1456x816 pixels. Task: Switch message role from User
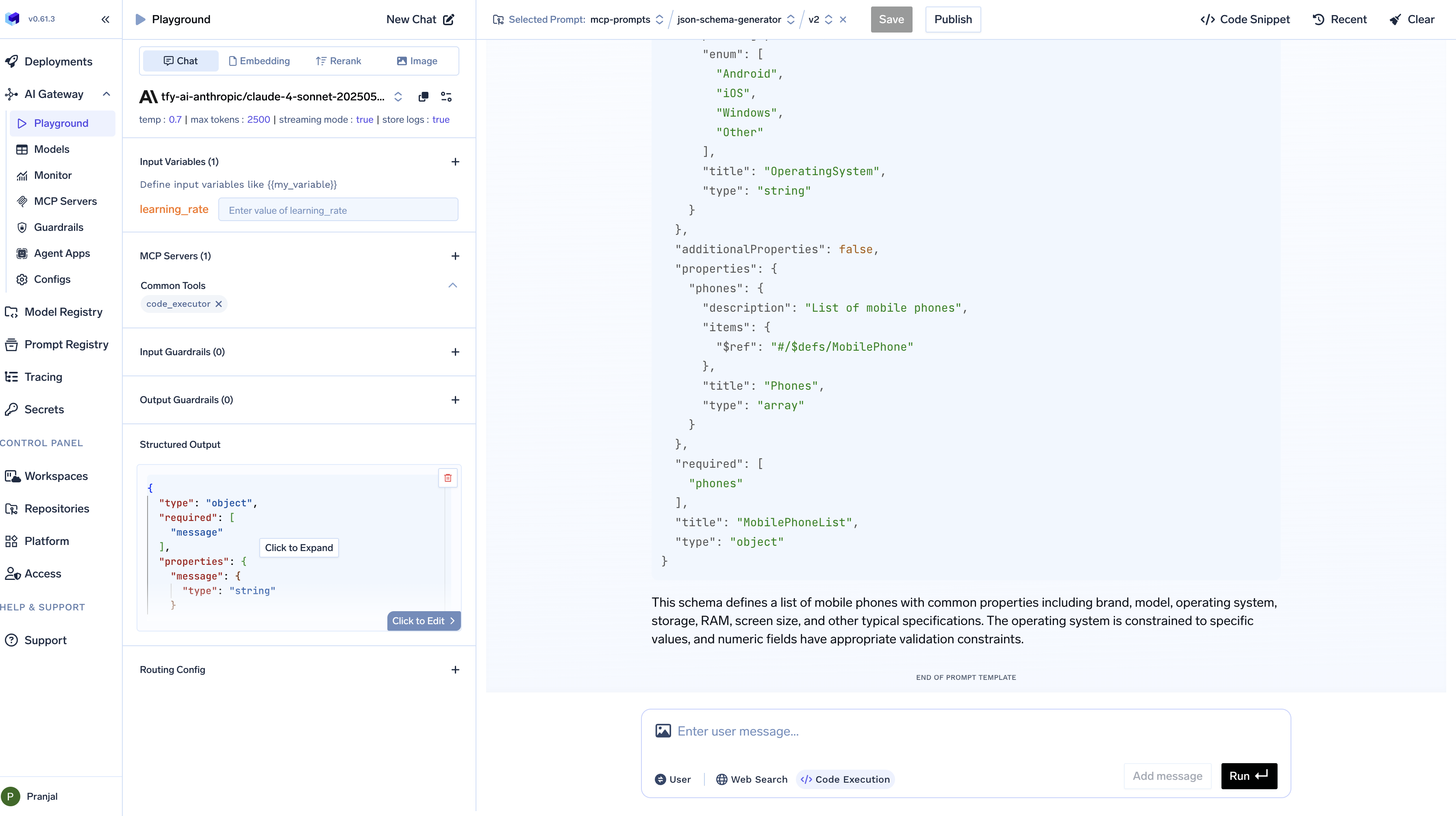tap(673, 779)
